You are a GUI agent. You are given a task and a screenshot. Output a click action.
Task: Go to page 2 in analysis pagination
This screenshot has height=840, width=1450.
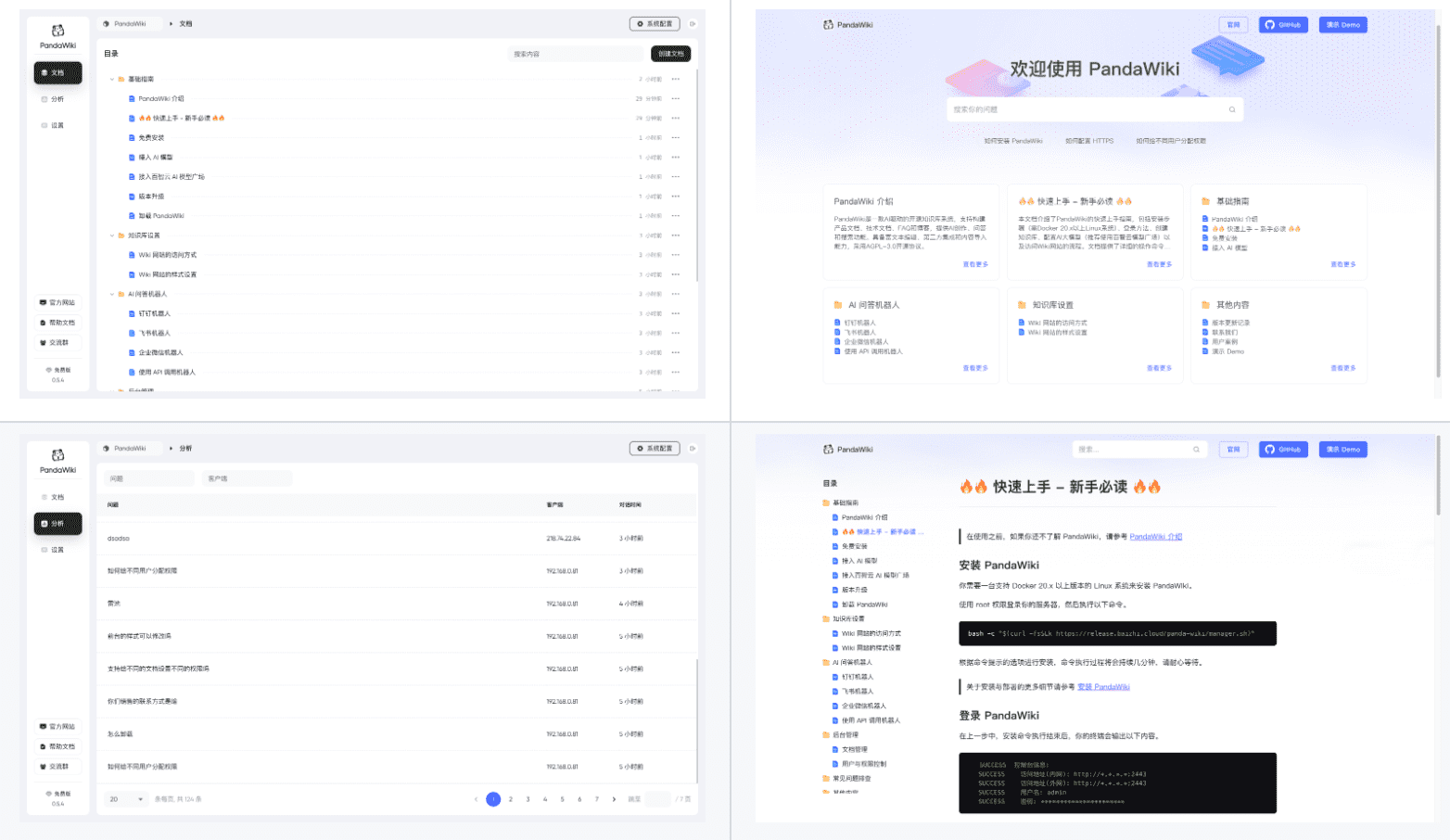(x=511, y=799)
